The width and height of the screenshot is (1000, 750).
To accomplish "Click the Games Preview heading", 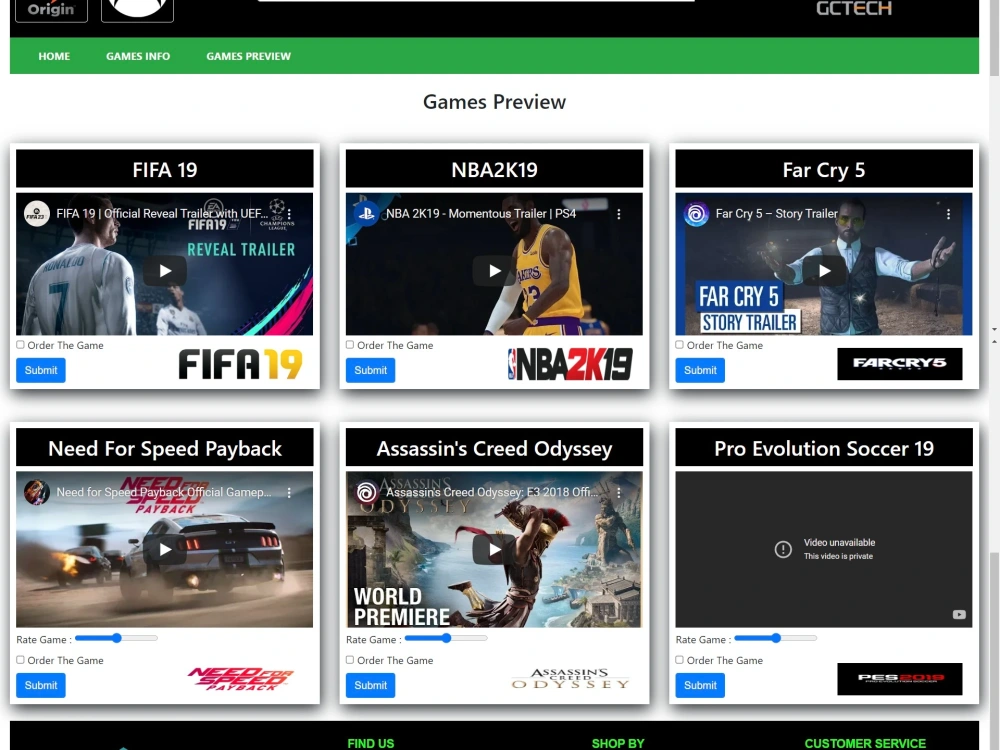I will tap(494, 102).
